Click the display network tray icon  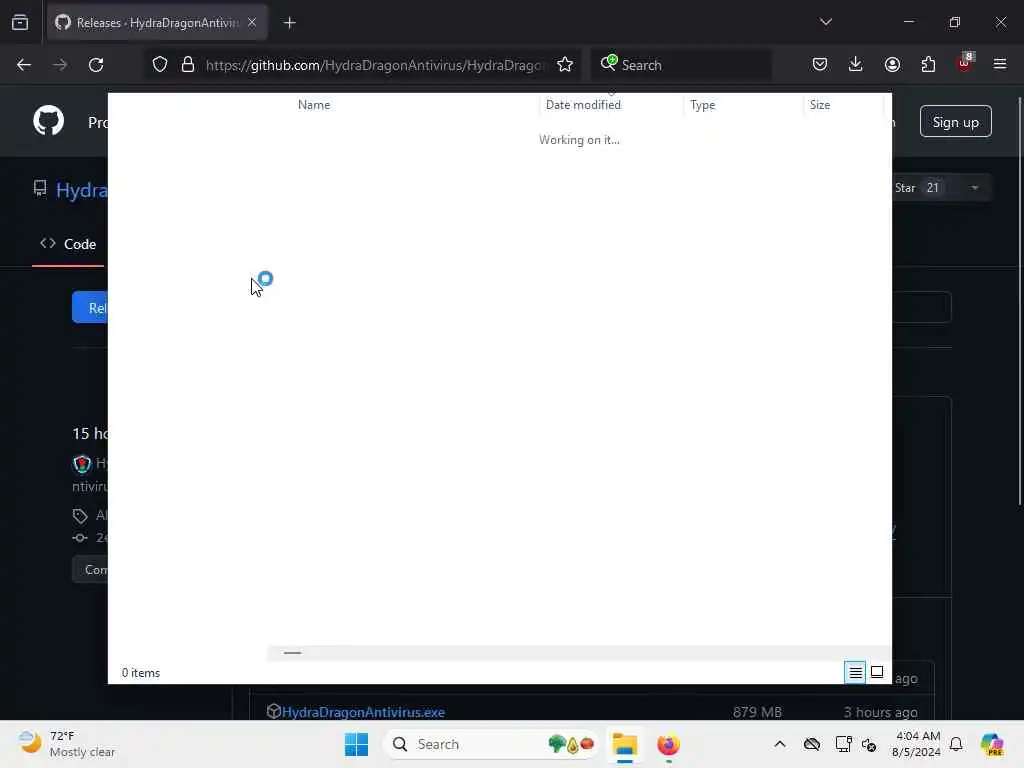click(x=843, y=744)
